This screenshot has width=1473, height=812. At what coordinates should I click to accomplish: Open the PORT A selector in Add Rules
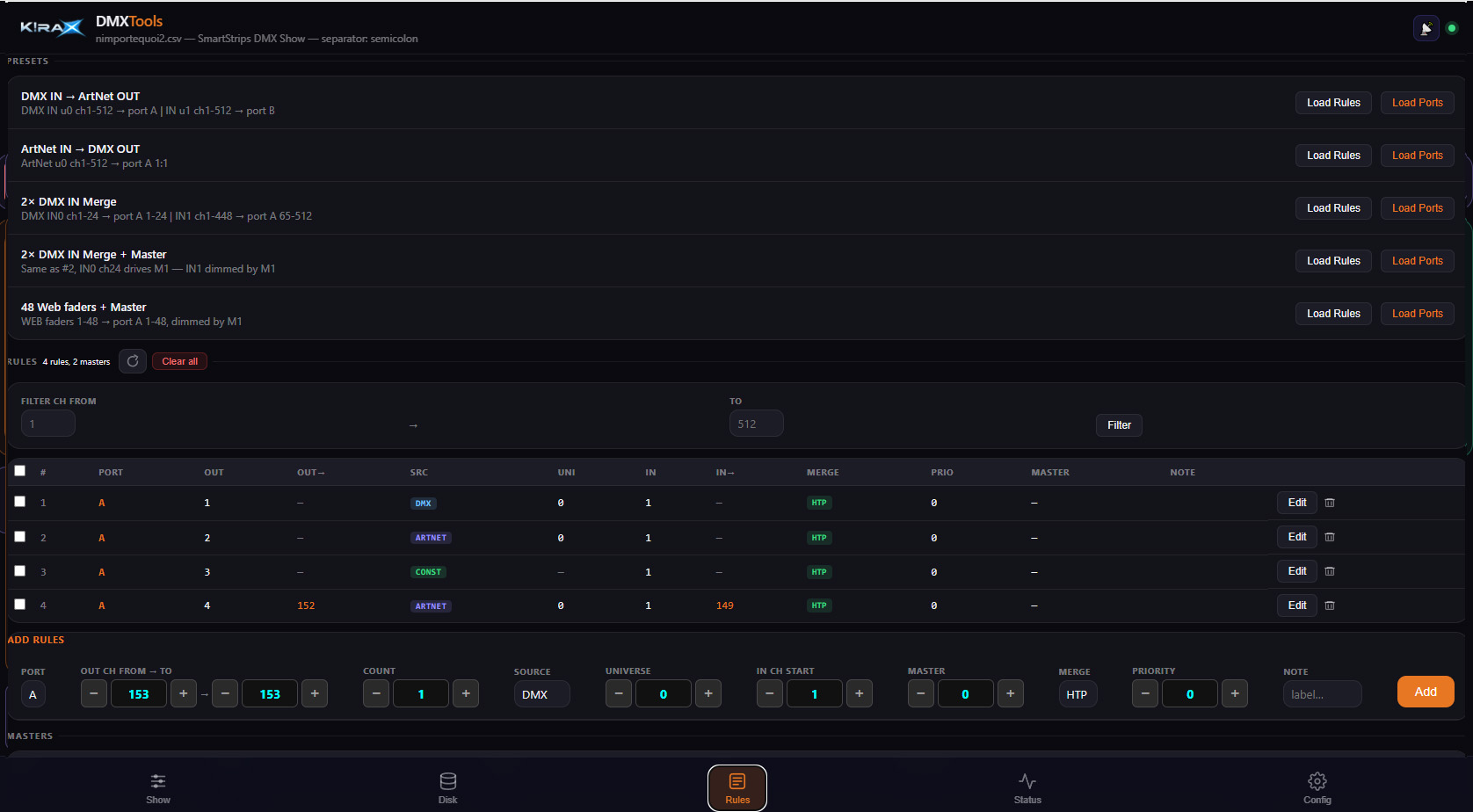point(33,694)
